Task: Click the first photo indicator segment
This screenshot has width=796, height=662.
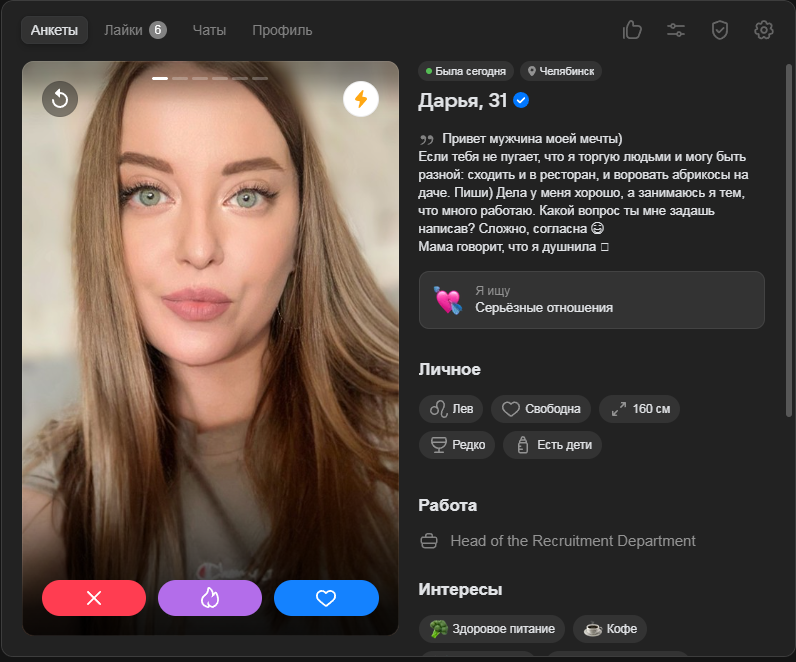Action: pos(160,78)
